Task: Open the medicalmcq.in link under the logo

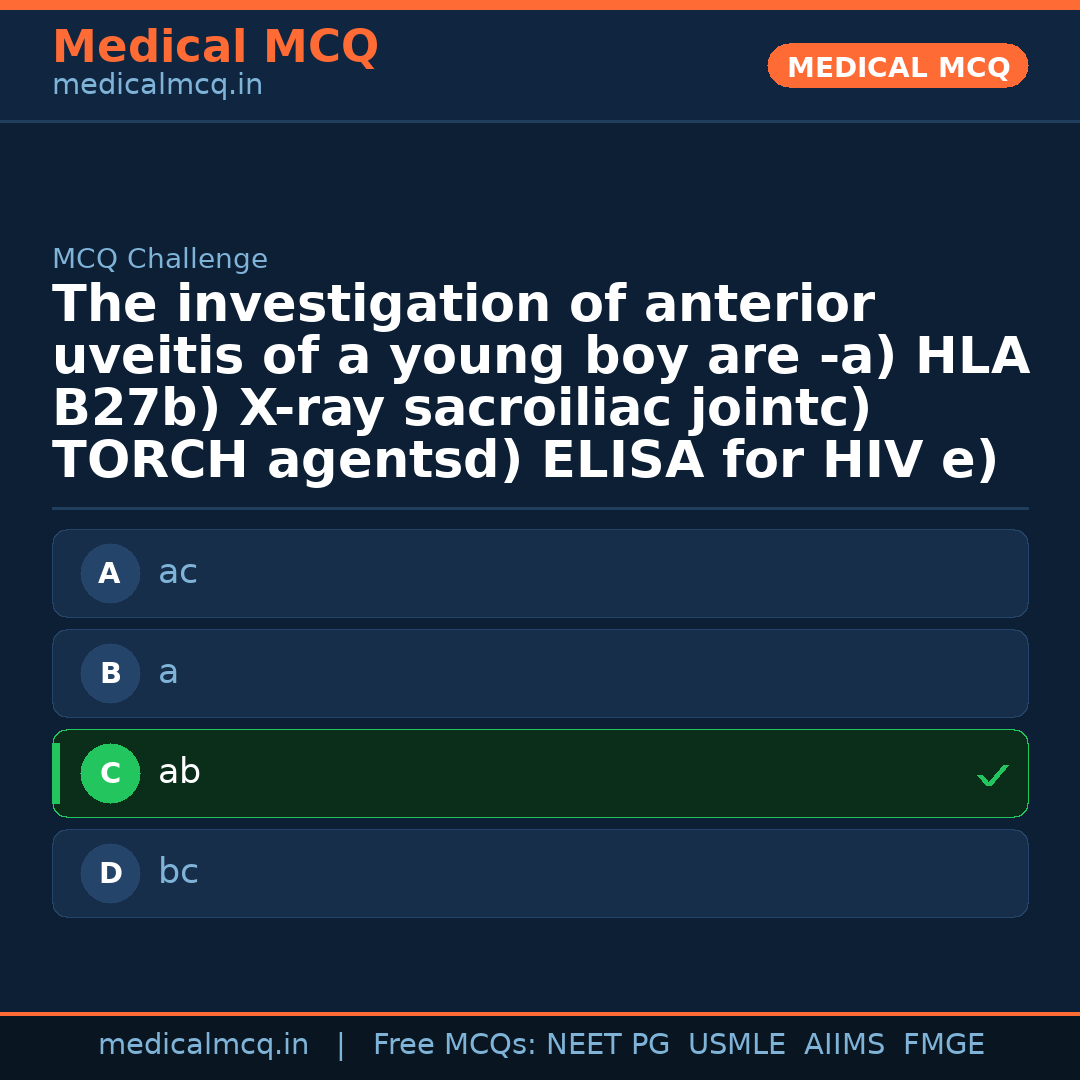Action: click(157, 84)
